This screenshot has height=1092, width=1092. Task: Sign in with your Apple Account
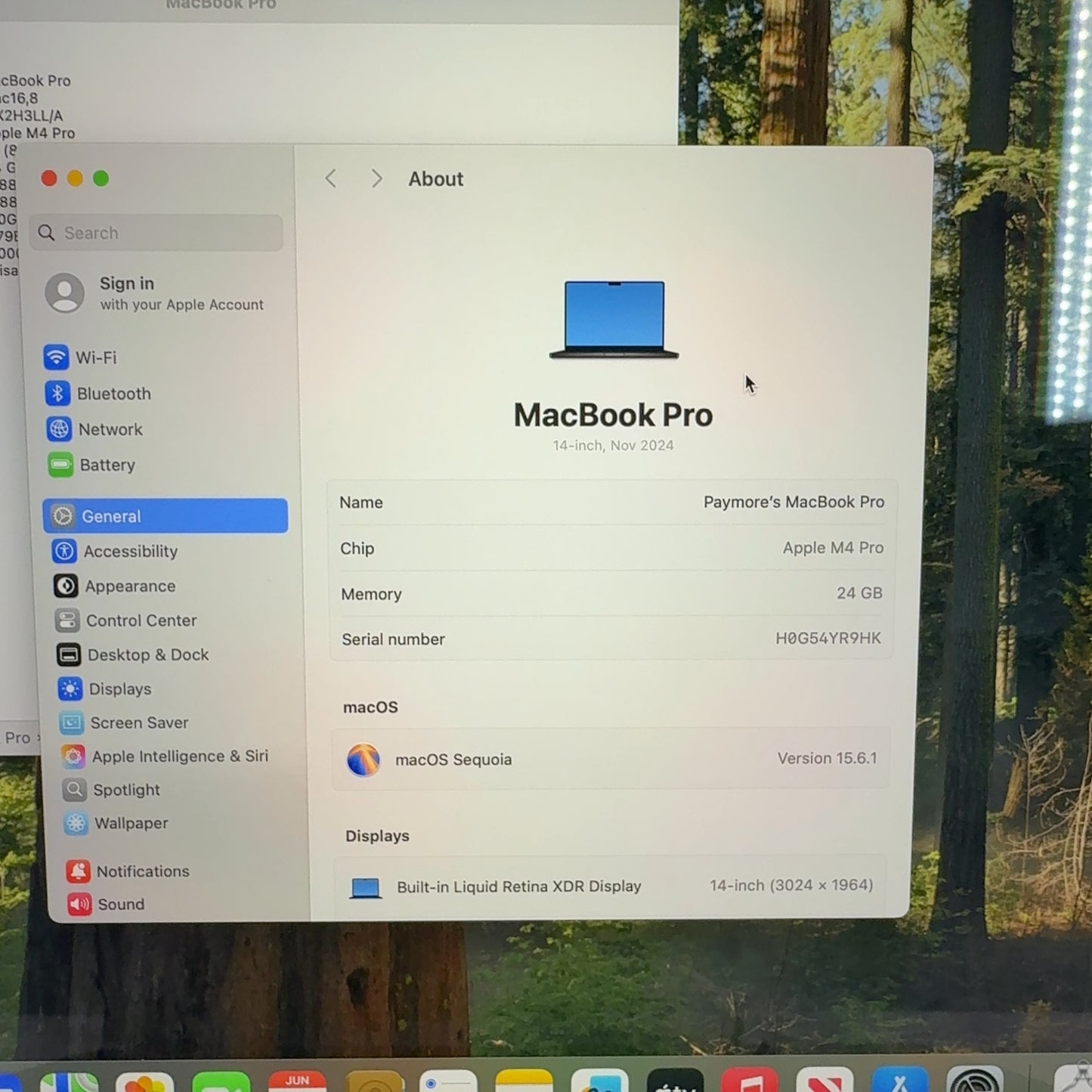[x=155, y=293]
